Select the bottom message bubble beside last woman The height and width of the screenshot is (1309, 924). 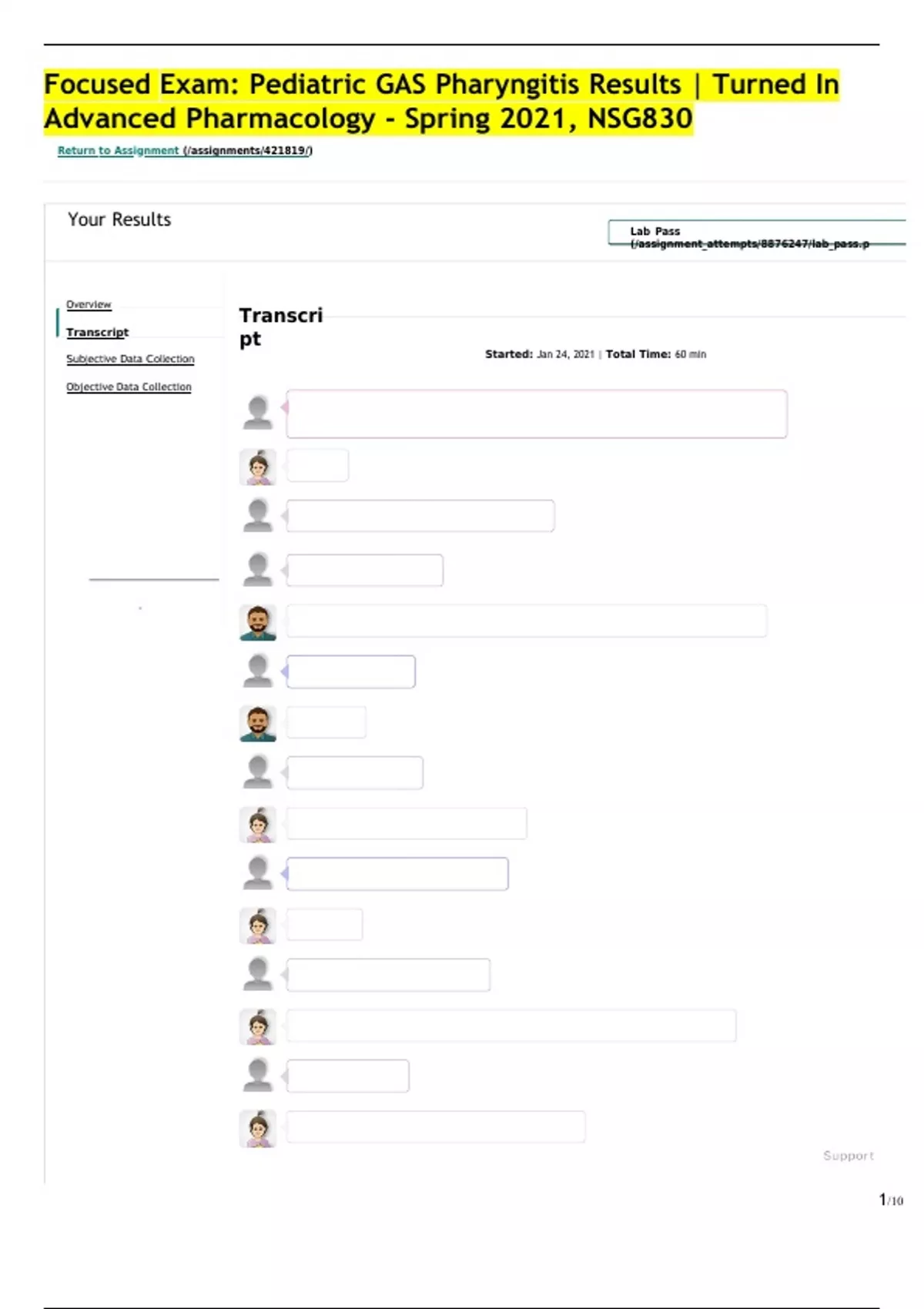[436, 1127]
